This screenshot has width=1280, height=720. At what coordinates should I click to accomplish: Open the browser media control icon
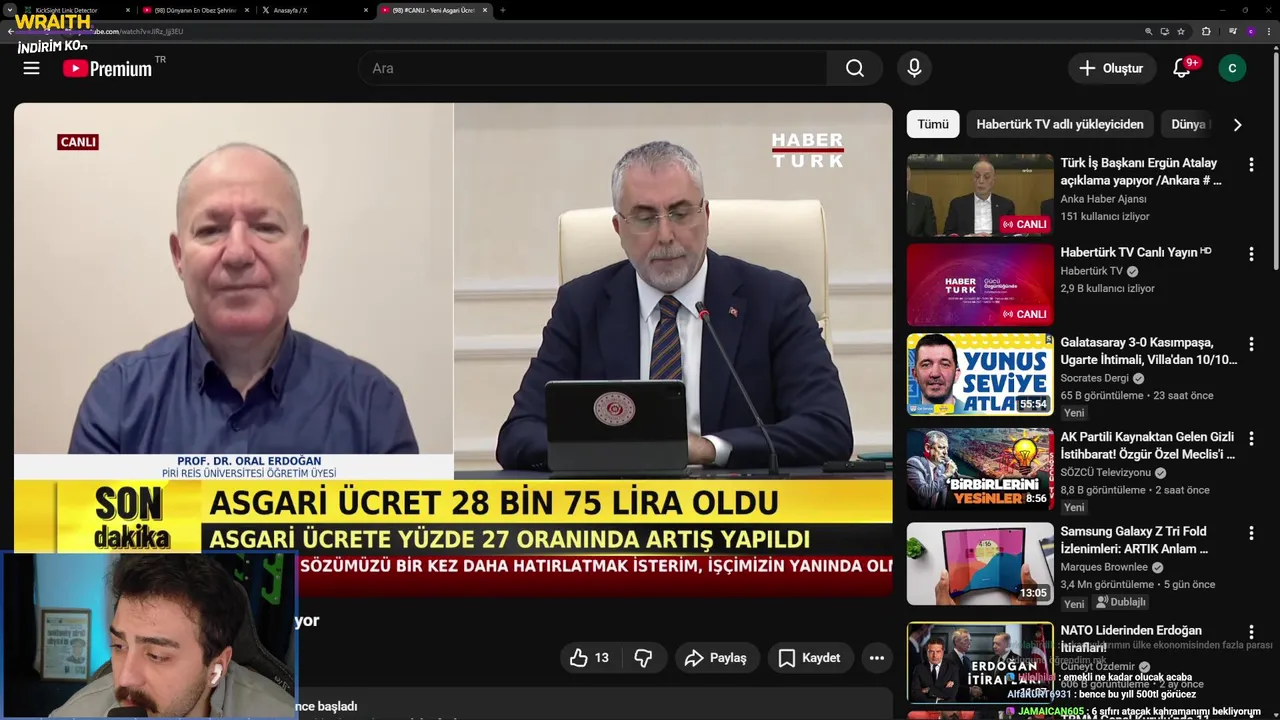coord(1232,31)
